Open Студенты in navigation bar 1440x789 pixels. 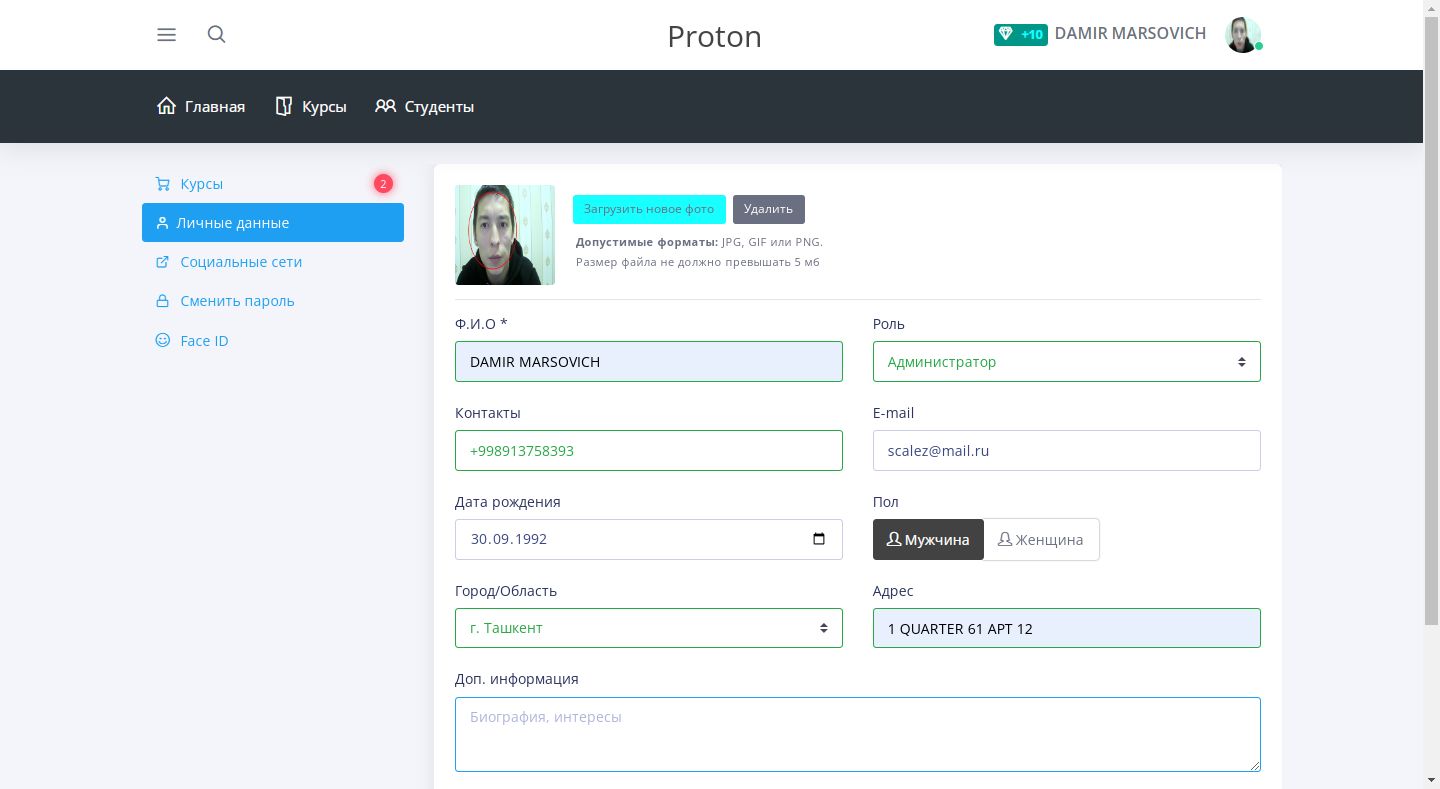(425, 107)
